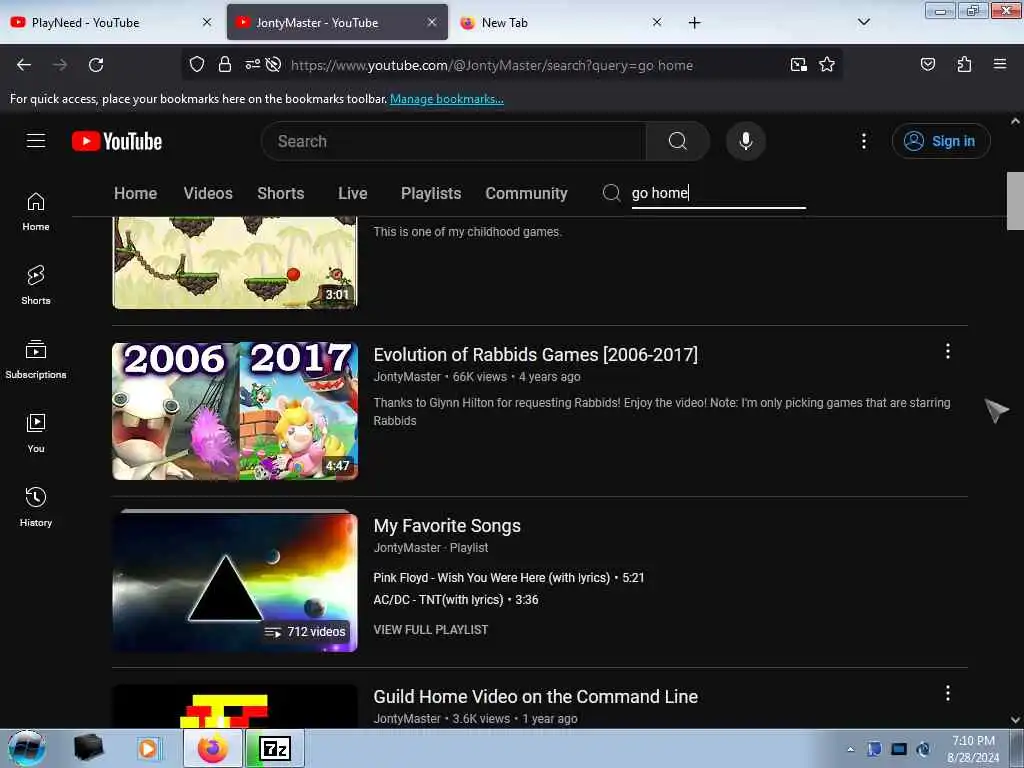The image size is (1024, 768).
Task: Click the Sign in button
Action: pos(940,141)
